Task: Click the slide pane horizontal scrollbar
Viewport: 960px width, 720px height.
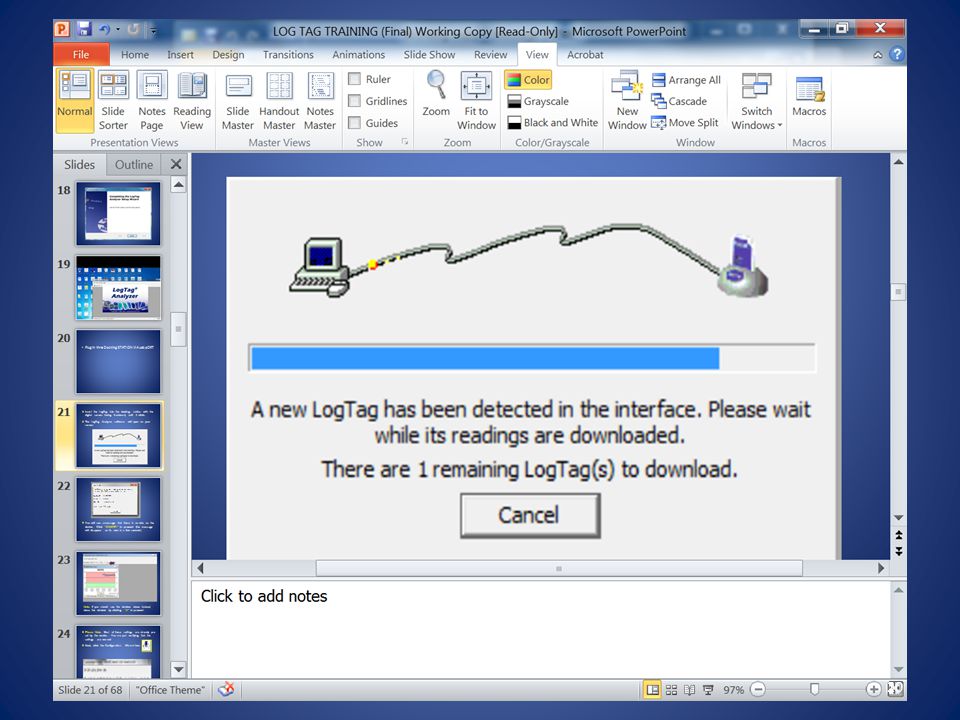Action: click(x=558, y=568)
